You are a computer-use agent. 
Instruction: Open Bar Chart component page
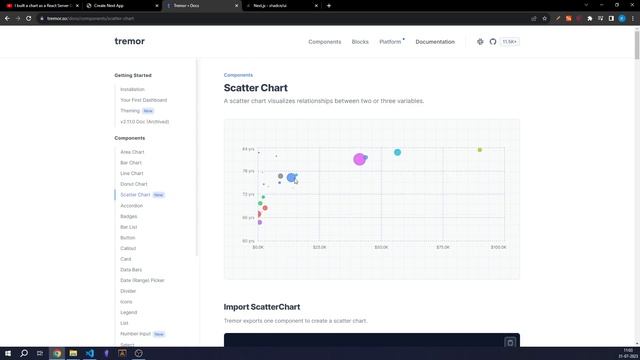pos(131,162)
